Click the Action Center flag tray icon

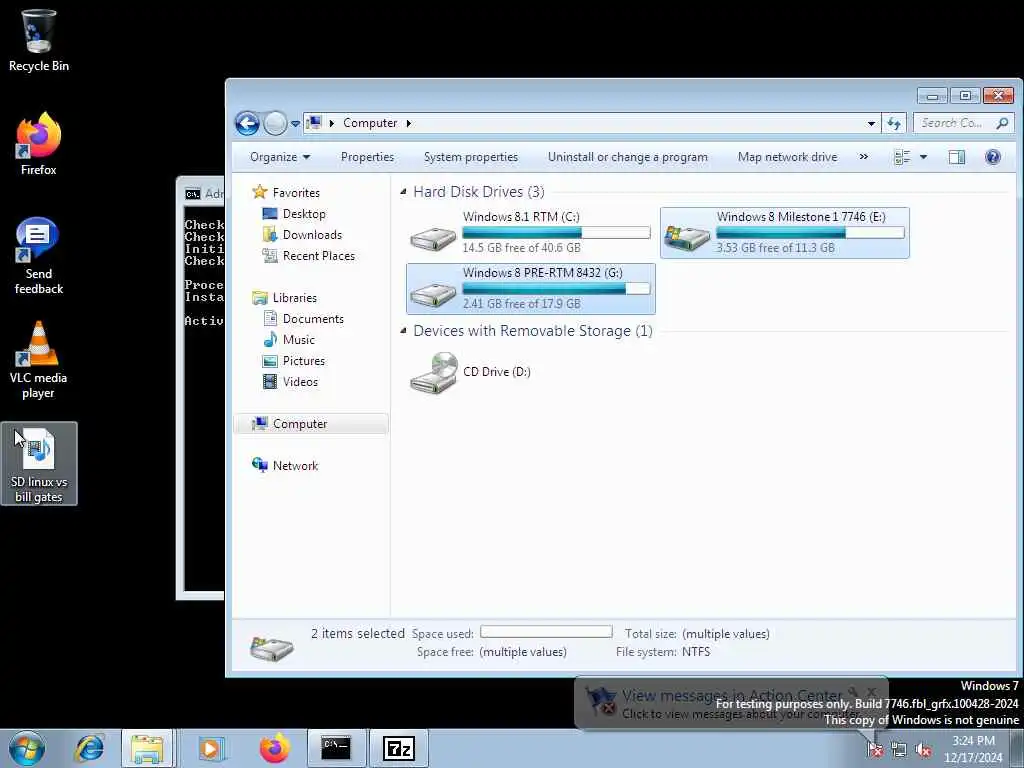(x=875, y=750)
